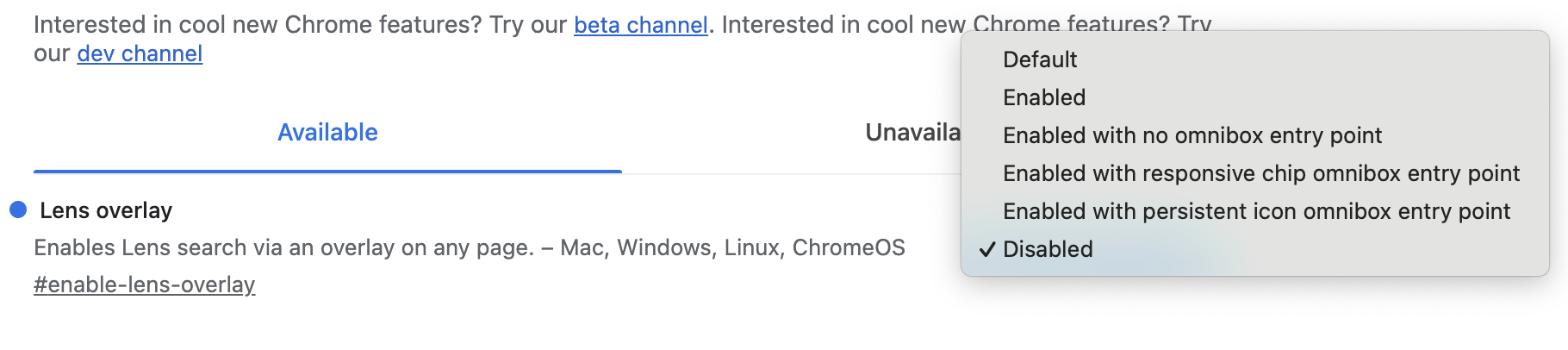Open the beta channel link
1568x350 pixels.
(x=640, y=25)
